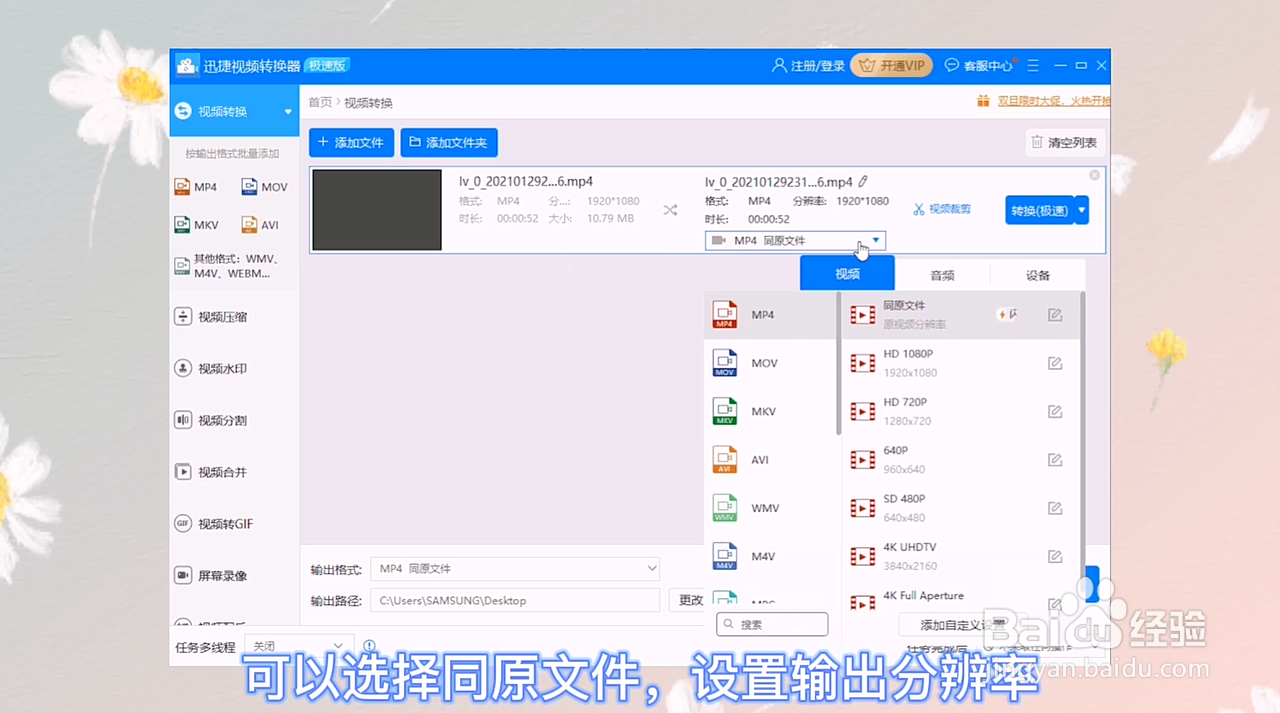This screenshot has height=713, width=1280.
Task: Click the 首页 breadcrumb link
Action: [320, 102]
